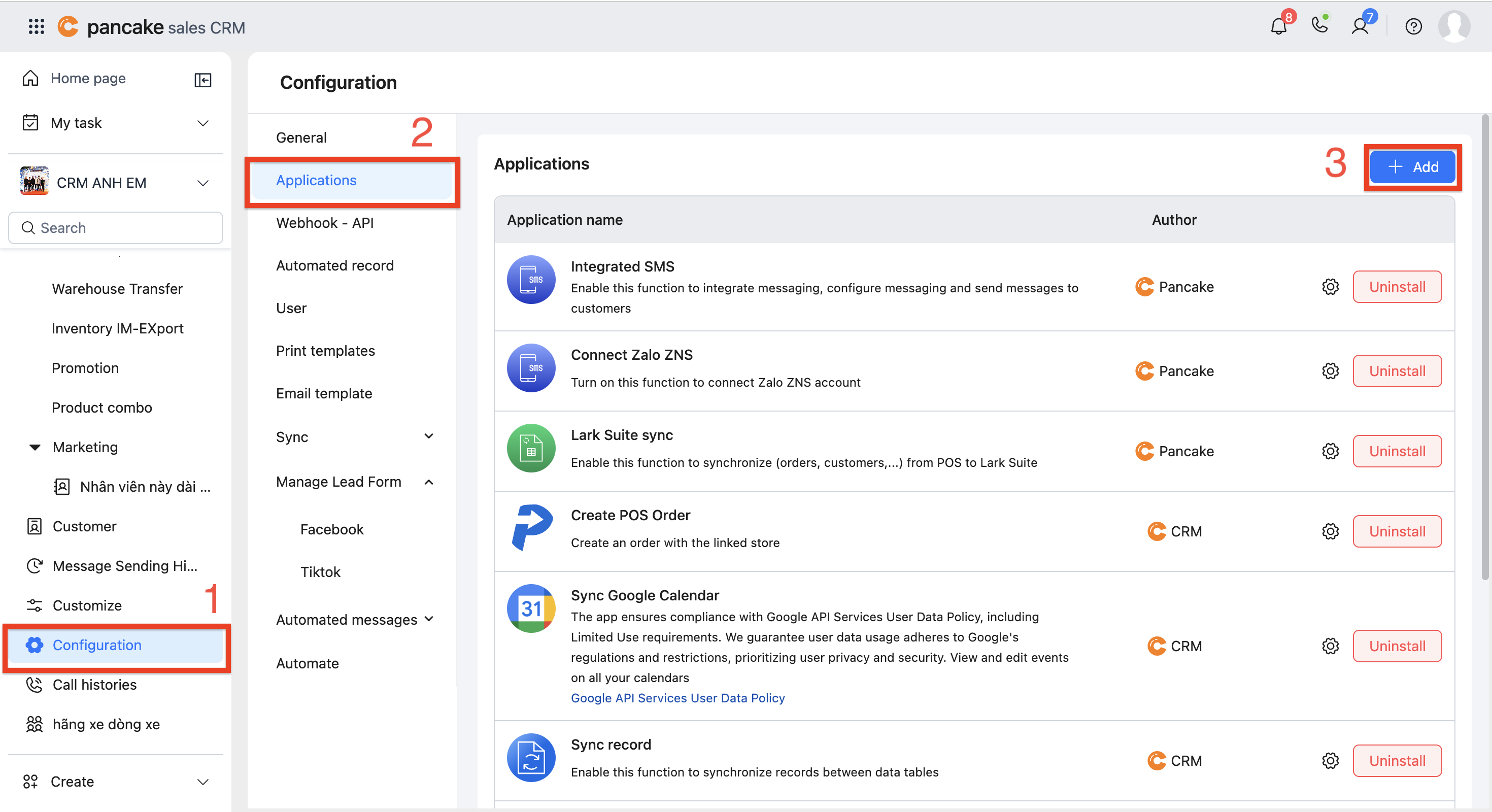1492x812 pixels.
Task: Open the notifications bell icon
Action: (x=1278, y=26)
